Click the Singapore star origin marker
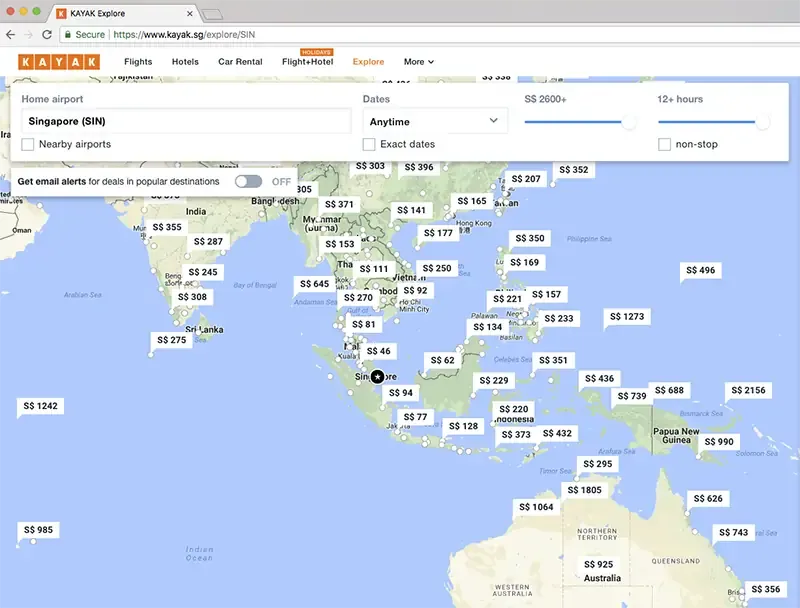 [x=377, y=377]
